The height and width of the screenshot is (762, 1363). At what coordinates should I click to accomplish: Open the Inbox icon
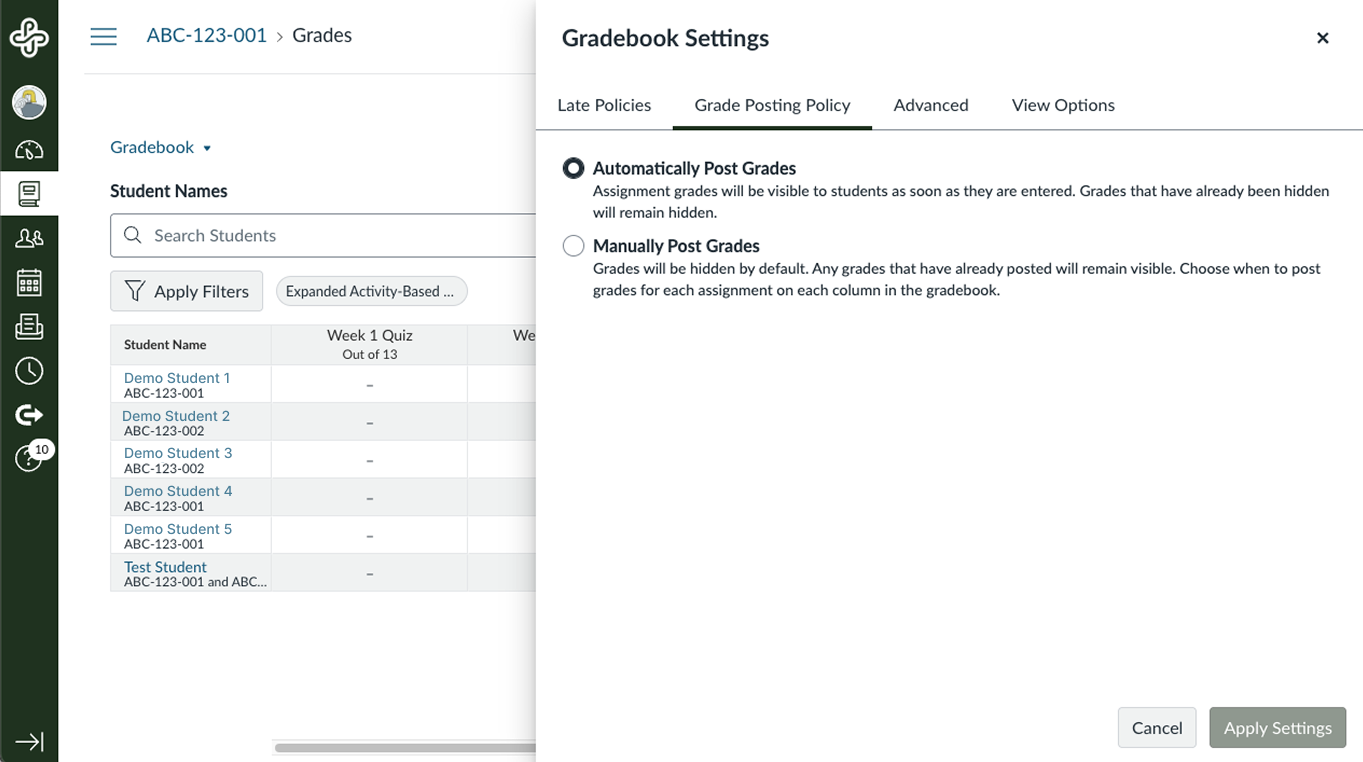pyautogui.click(x=29, y=326)
